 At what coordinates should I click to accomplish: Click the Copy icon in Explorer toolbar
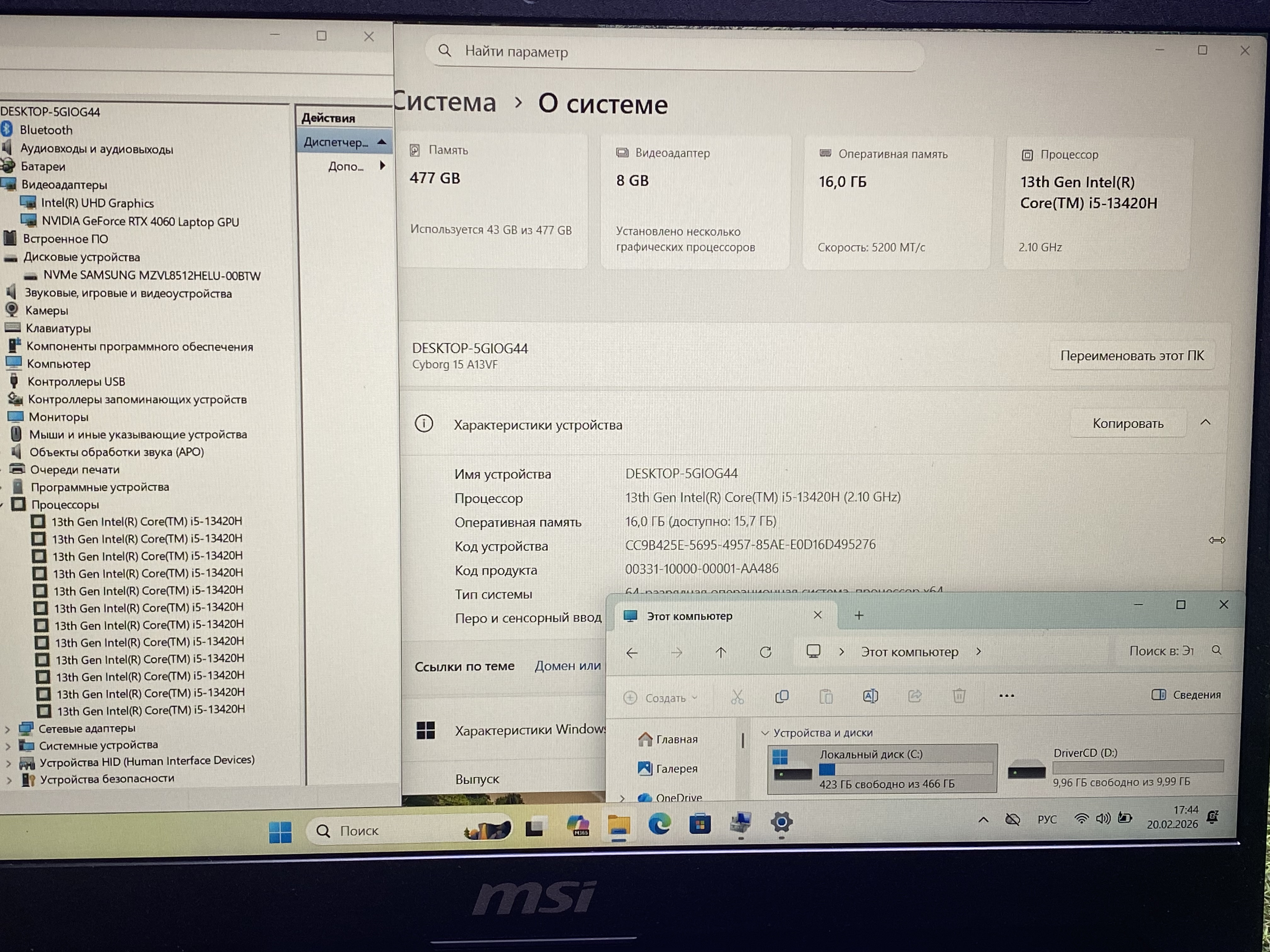click(781, 697)
